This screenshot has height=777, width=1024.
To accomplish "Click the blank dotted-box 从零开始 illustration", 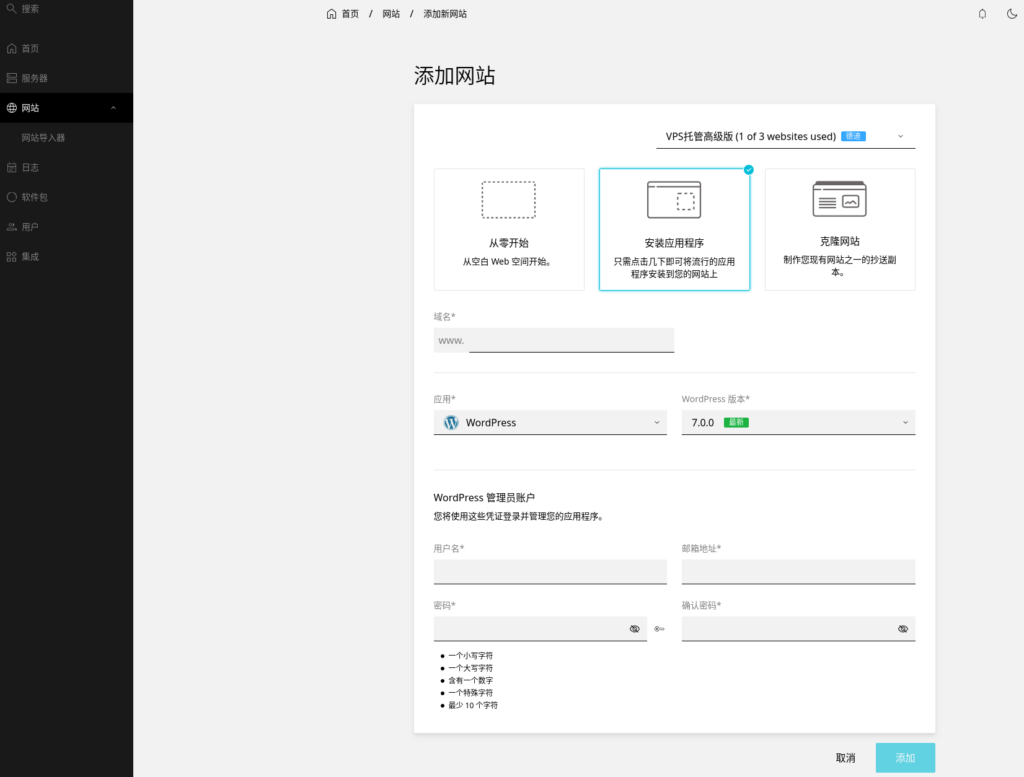I will [509, 200].
